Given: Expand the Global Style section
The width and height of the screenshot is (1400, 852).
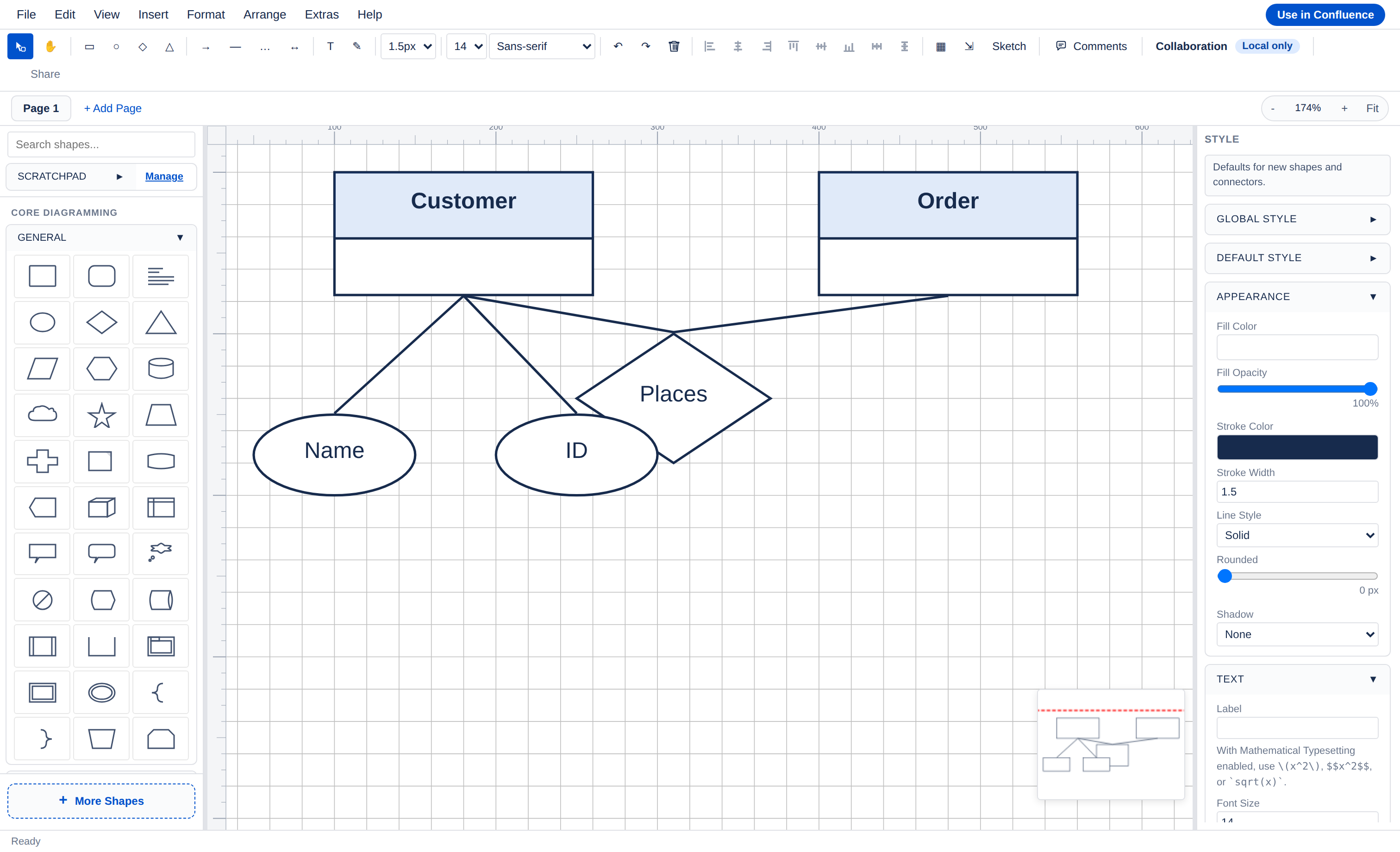Looking at the screenshot, I should tap(1297, 219).
